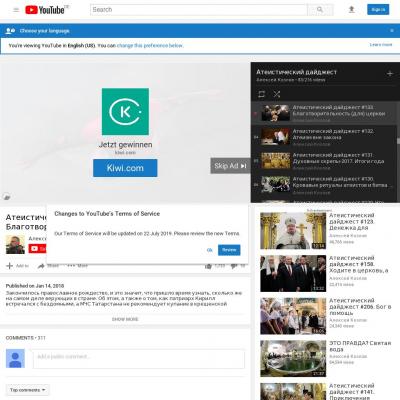Open the Learn more link
The height and width of the screenshot is (400, 400).
(x=381, y=44)
